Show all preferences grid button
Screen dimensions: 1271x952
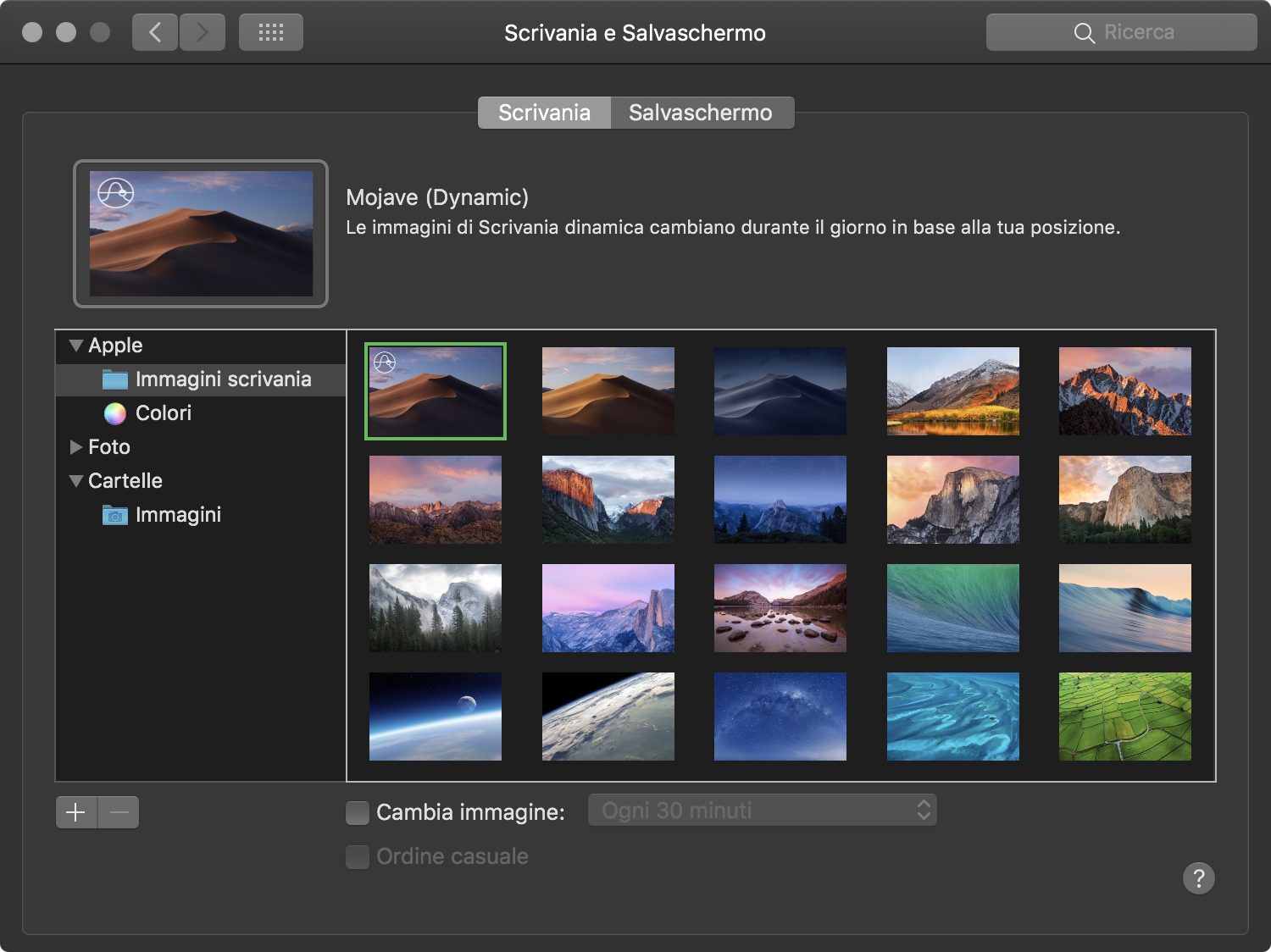point(271,32)
